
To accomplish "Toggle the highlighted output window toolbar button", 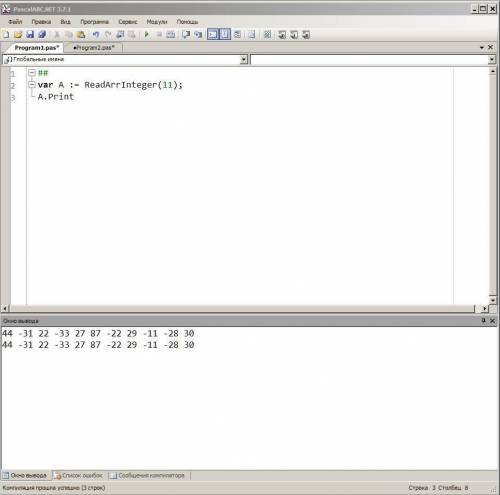I will [213, 34].
